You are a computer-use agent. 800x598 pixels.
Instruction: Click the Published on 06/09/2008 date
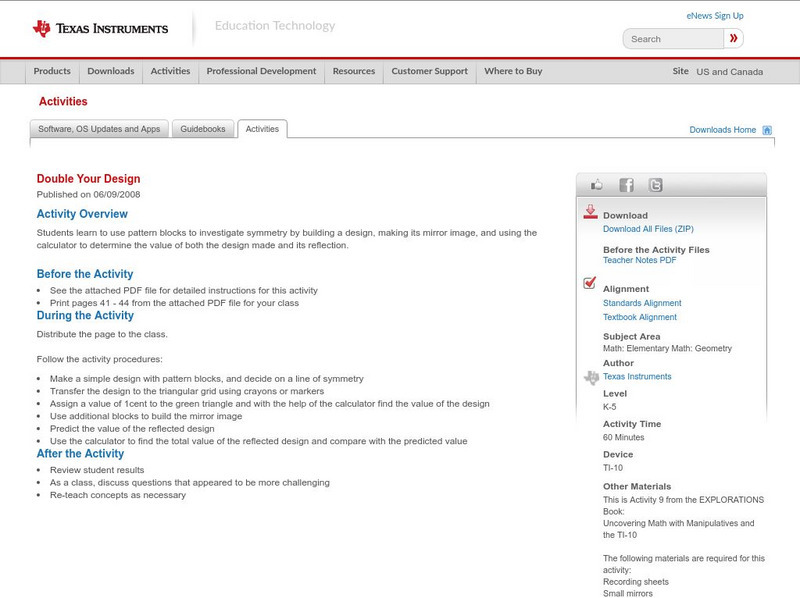tap(88, 194)
